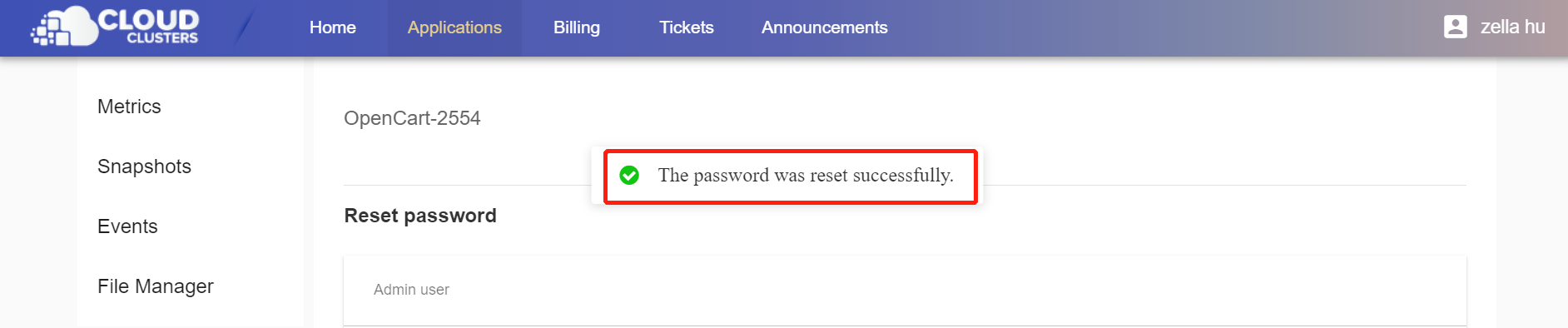Open Snapshots from the sidebar
1568x328 pixels.
pos(144,166)
